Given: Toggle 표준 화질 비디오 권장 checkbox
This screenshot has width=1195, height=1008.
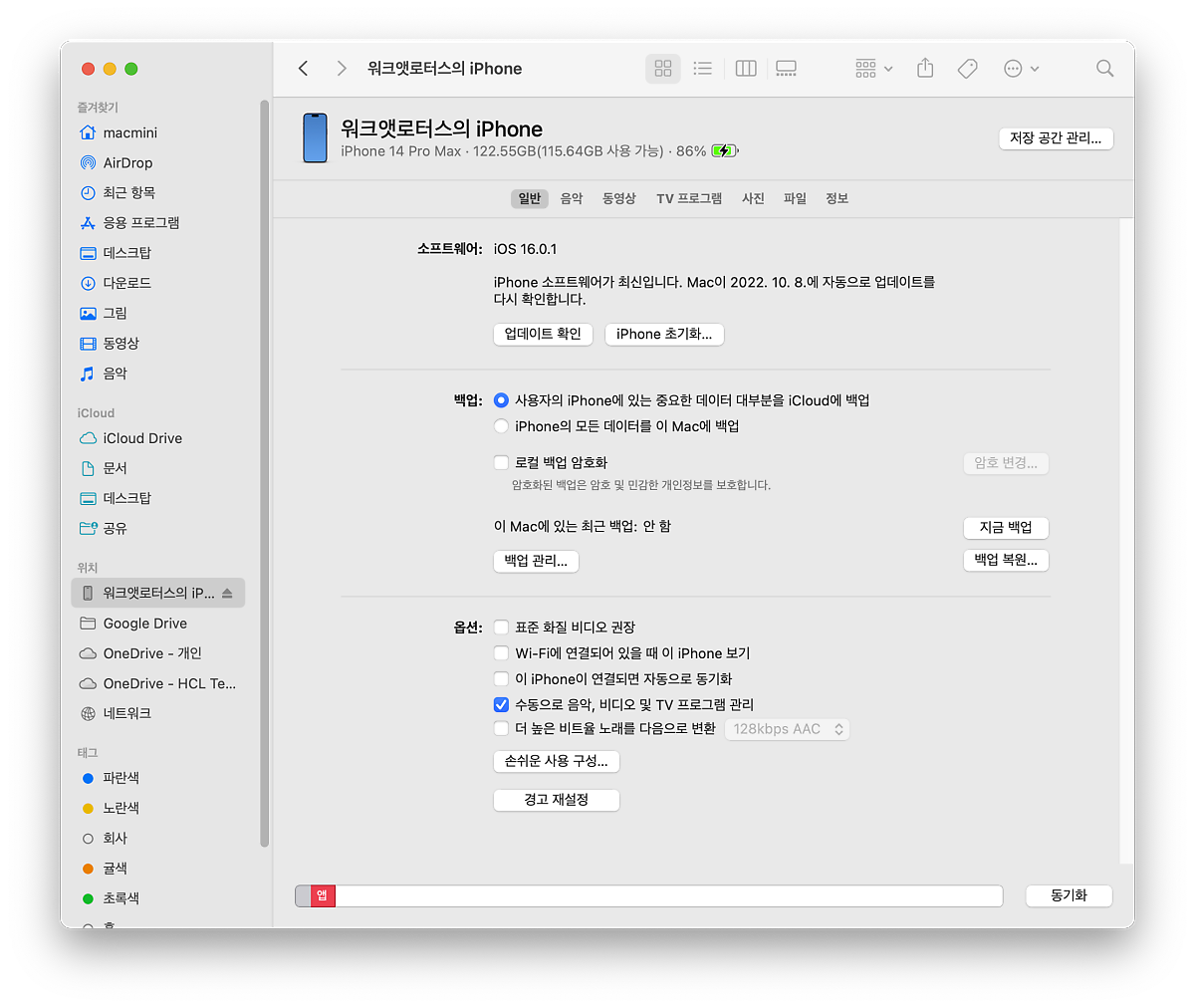Looking at the screenshot, I should 501,628.
